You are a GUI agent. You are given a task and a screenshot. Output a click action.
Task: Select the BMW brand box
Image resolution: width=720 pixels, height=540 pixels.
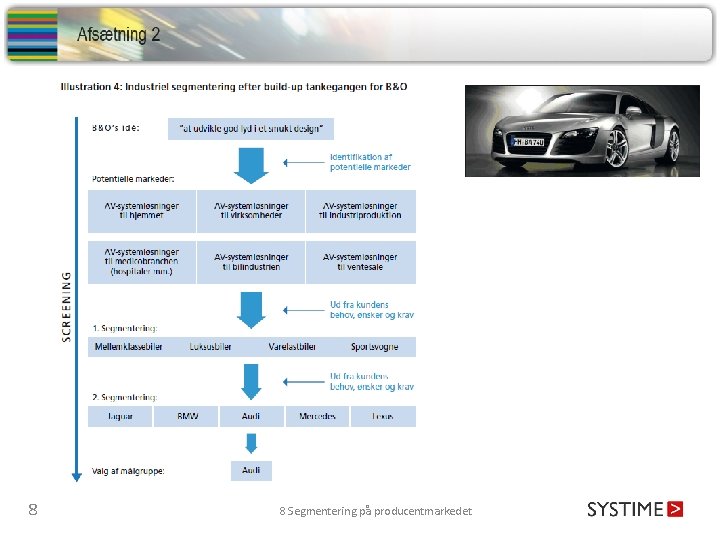pyautogui.click(x=186, y=416)
